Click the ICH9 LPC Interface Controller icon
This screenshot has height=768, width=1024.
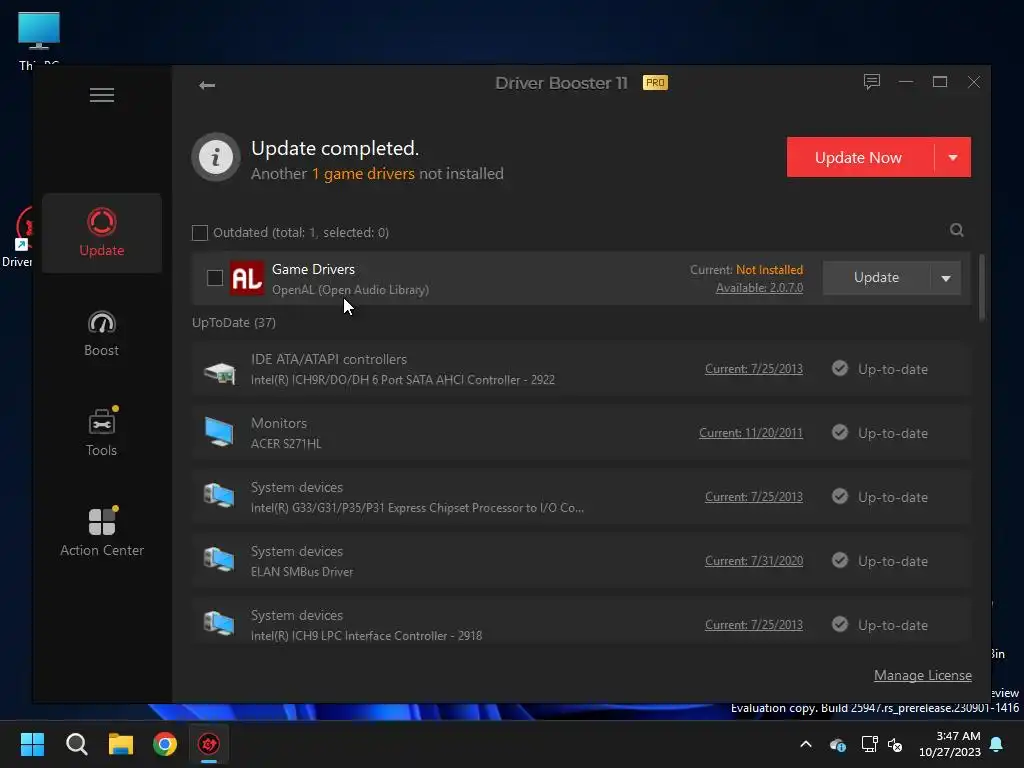[x=219, y=624]
